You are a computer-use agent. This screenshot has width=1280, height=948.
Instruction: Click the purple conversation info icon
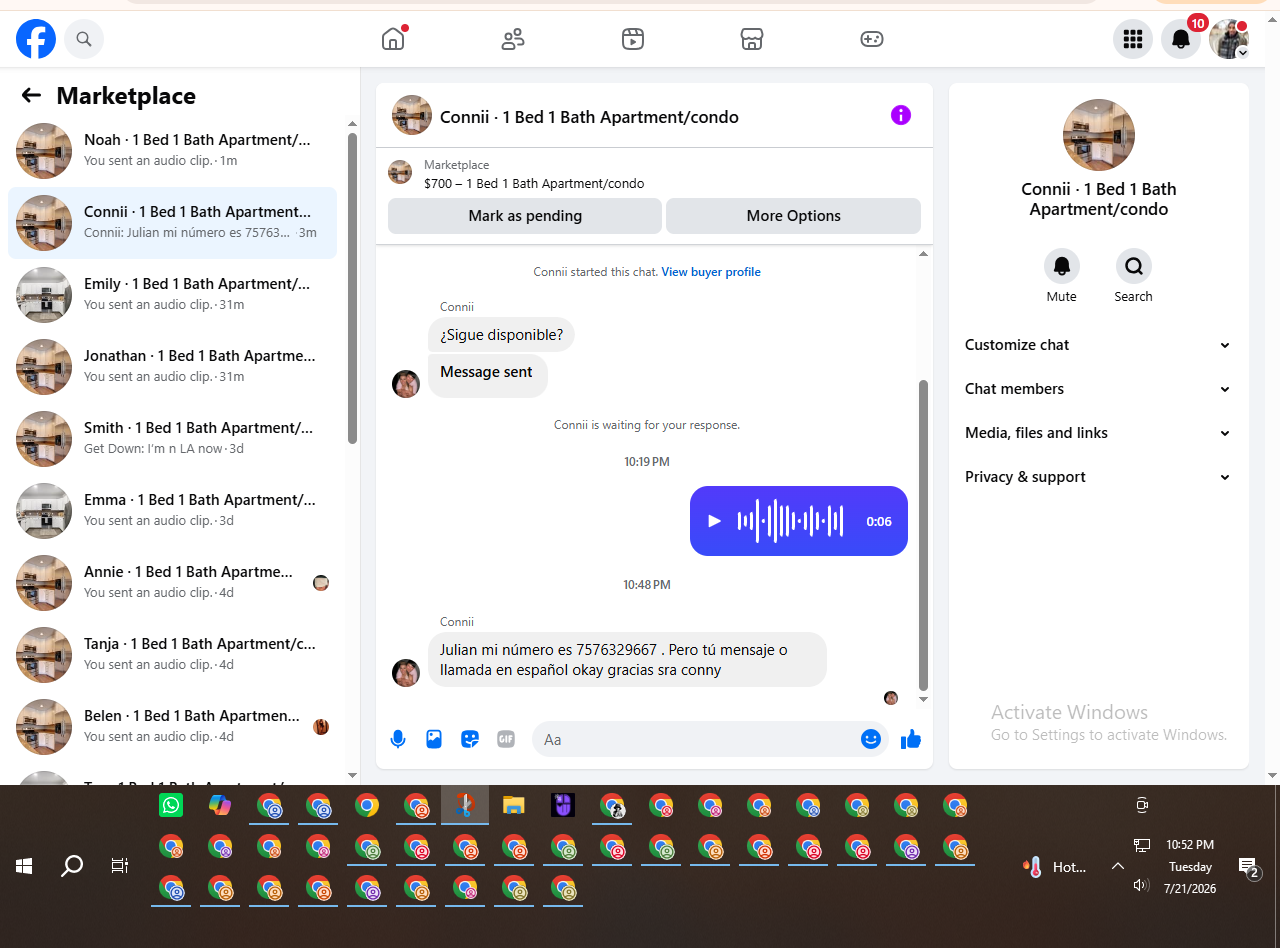coord(901,115)
